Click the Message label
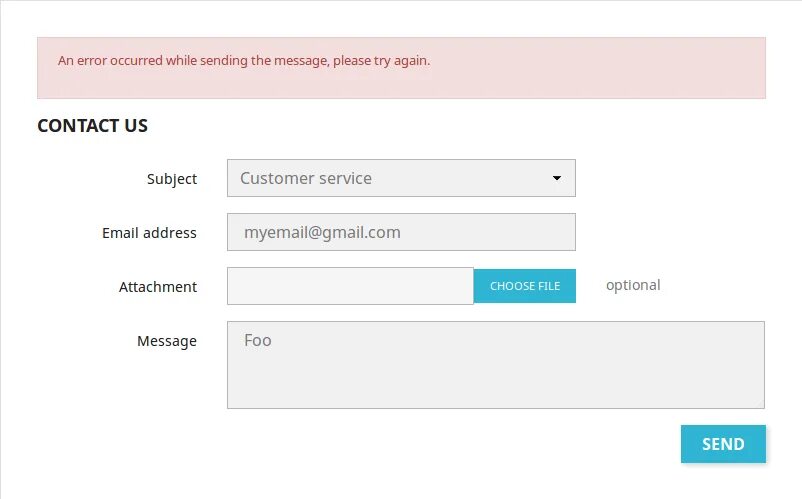The height and width of the screenshot is (499, 802). [167, 341]
